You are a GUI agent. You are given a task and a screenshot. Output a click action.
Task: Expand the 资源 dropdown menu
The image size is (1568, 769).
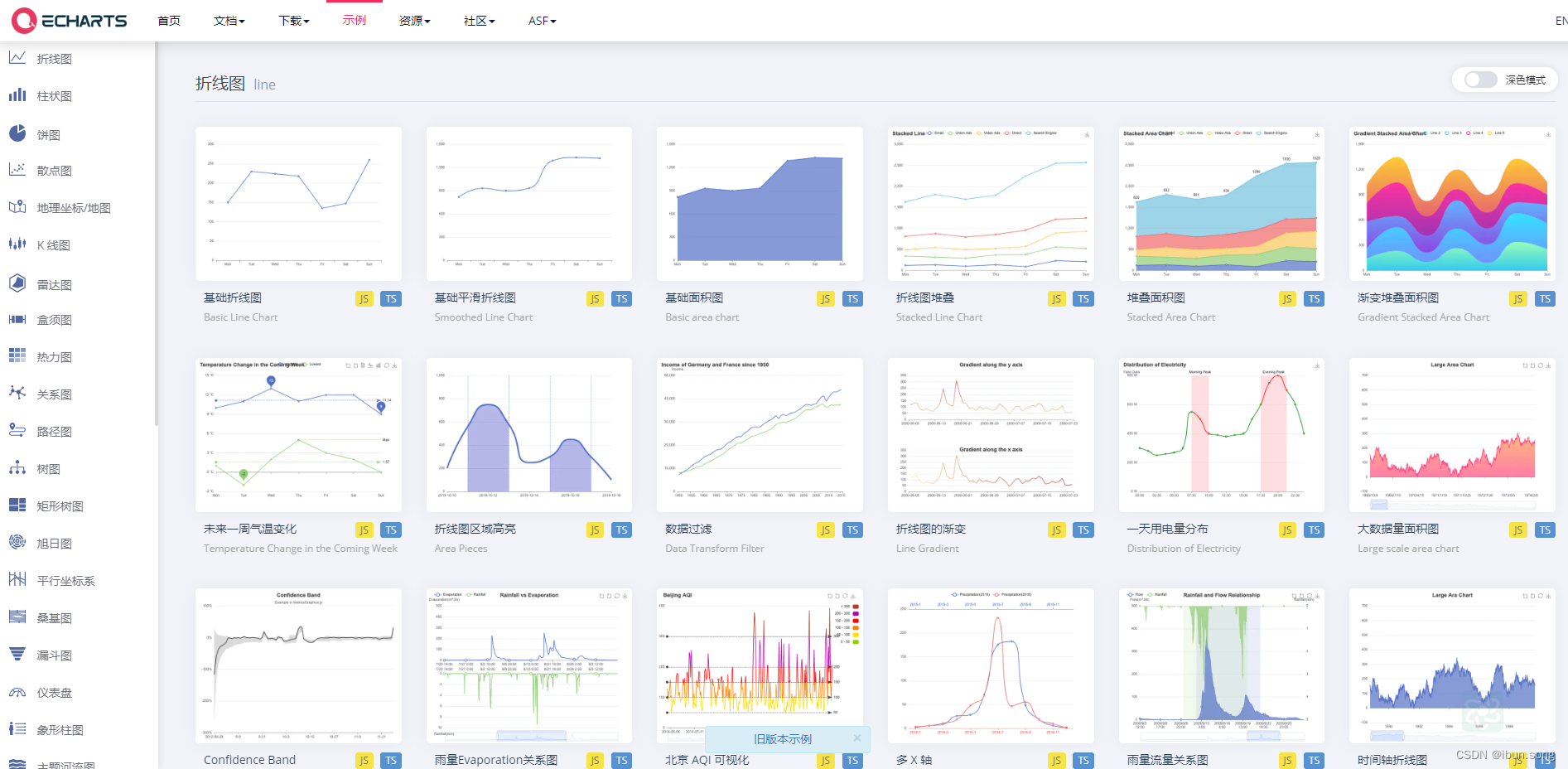pyautogui.click(x=414, y=21)
